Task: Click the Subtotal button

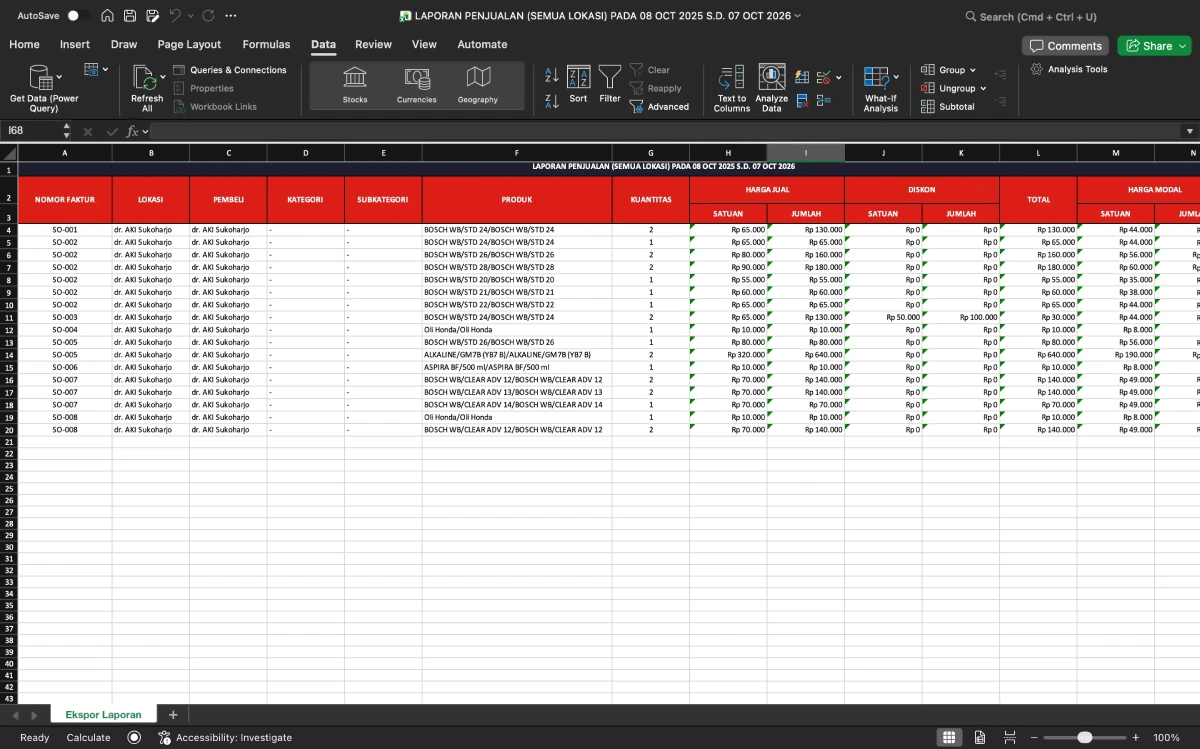Action: click(x=948, y=107)
